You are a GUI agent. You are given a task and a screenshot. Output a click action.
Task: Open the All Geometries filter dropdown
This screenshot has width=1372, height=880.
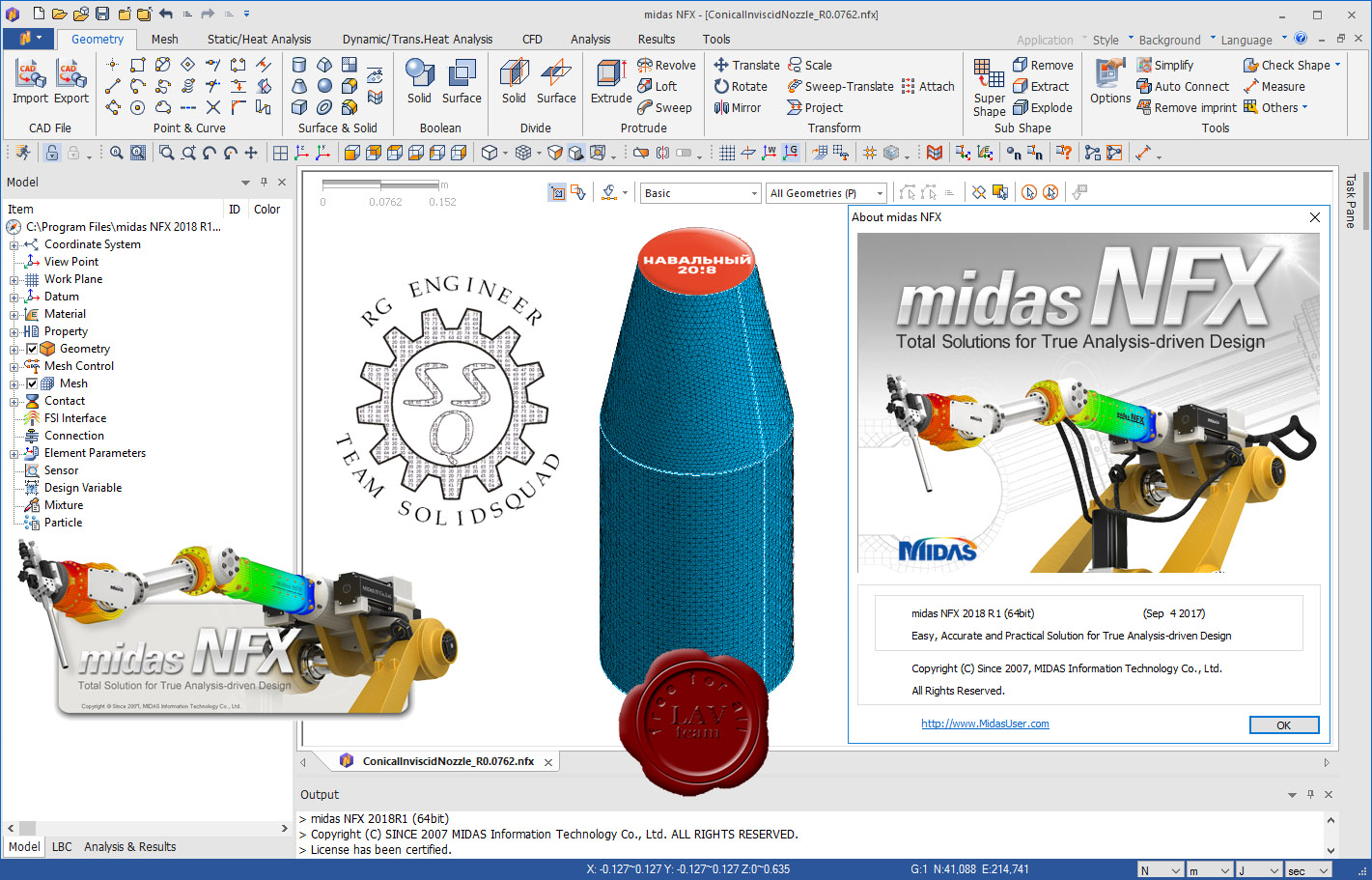point(826,193)
